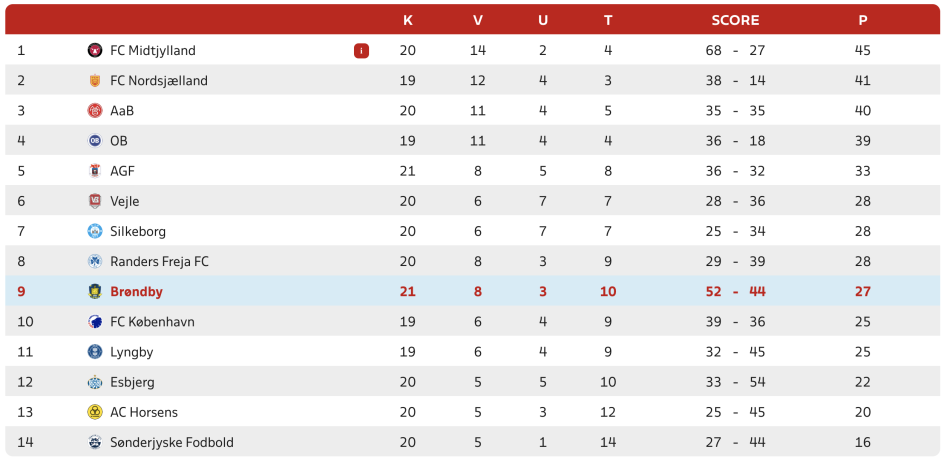Open the Vejle team name

click(125, 201)
